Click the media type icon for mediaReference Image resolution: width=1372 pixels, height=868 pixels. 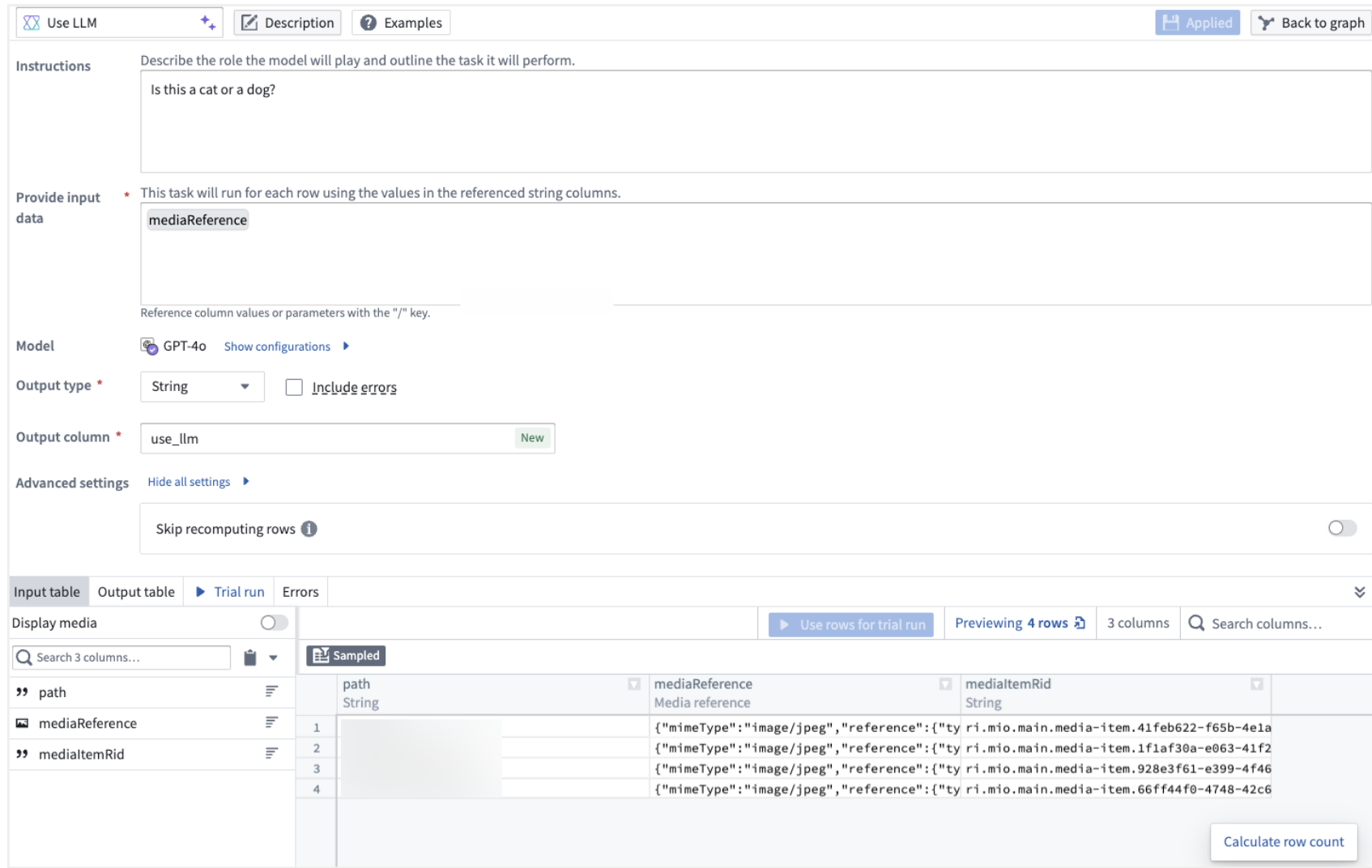(22, 723)
